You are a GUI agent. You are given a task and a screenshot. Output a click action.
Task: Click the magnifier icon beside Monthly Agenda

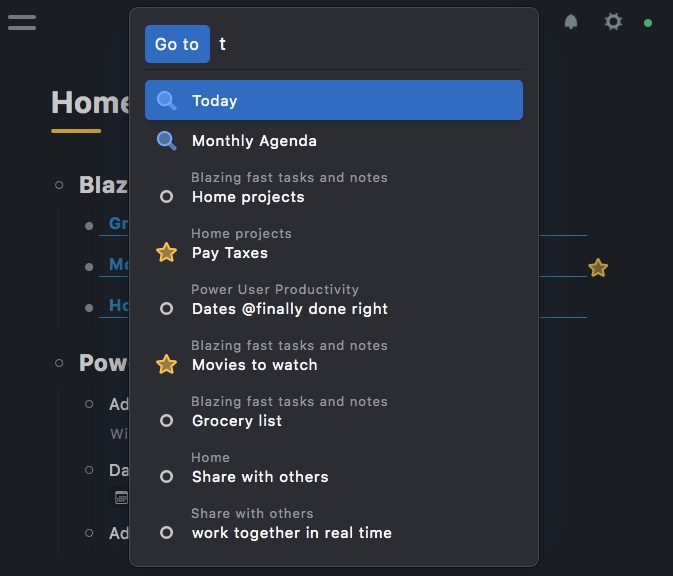167,141
